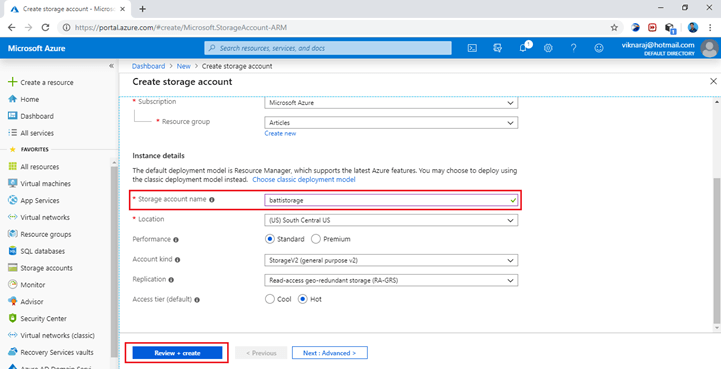Viewport: 721px width, 369px height.
Task: Click the blade's vertical scrollbar
Action: 716,252
